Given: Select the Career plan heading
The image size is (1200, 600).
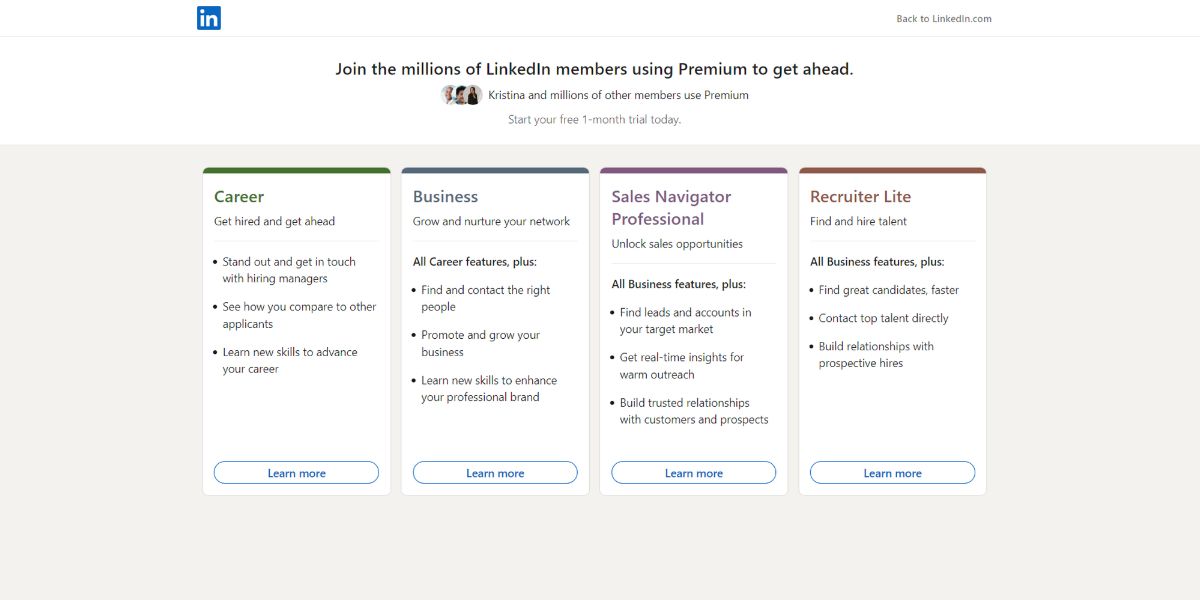Looking at the screenshot, I should pyautogui.click(x=239, y=197).
